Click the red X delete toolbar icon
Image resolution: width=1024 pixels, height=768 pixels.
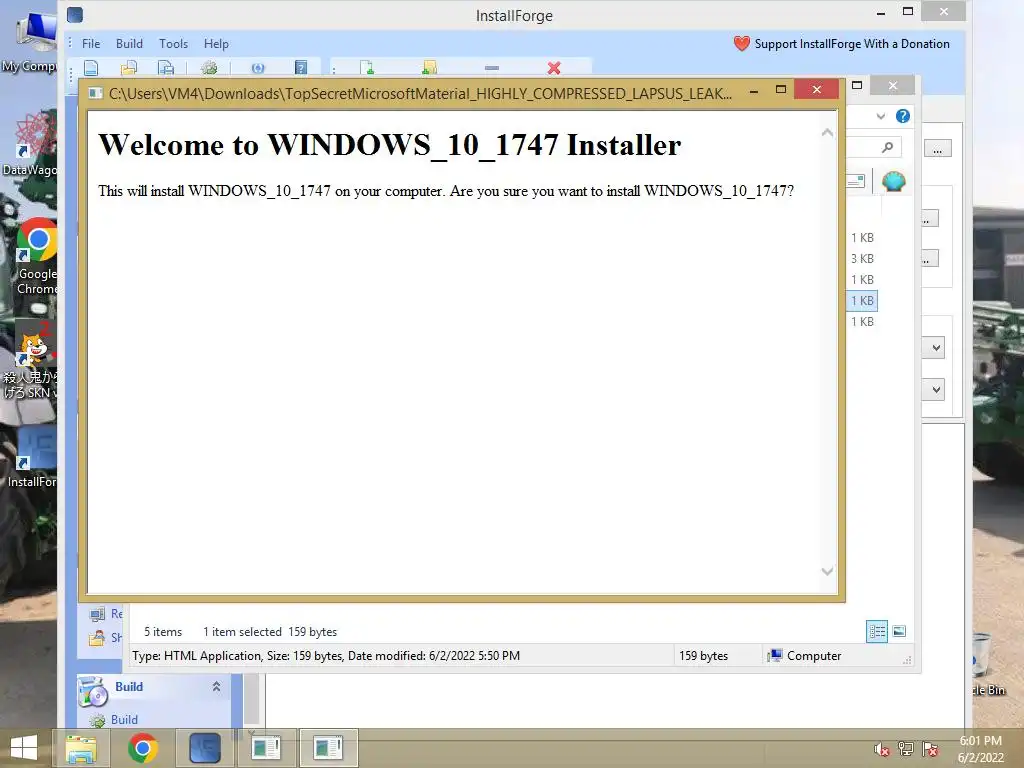tap(554, 68)
